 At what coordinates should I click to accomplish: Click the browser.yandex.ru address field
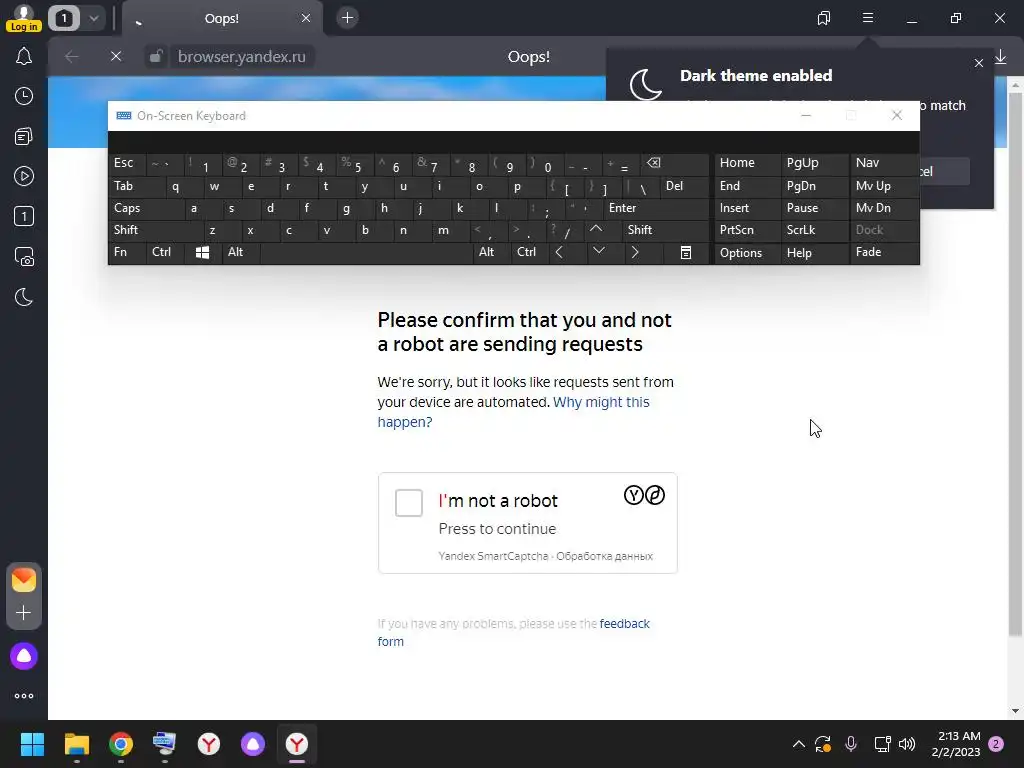coord(242,57)
